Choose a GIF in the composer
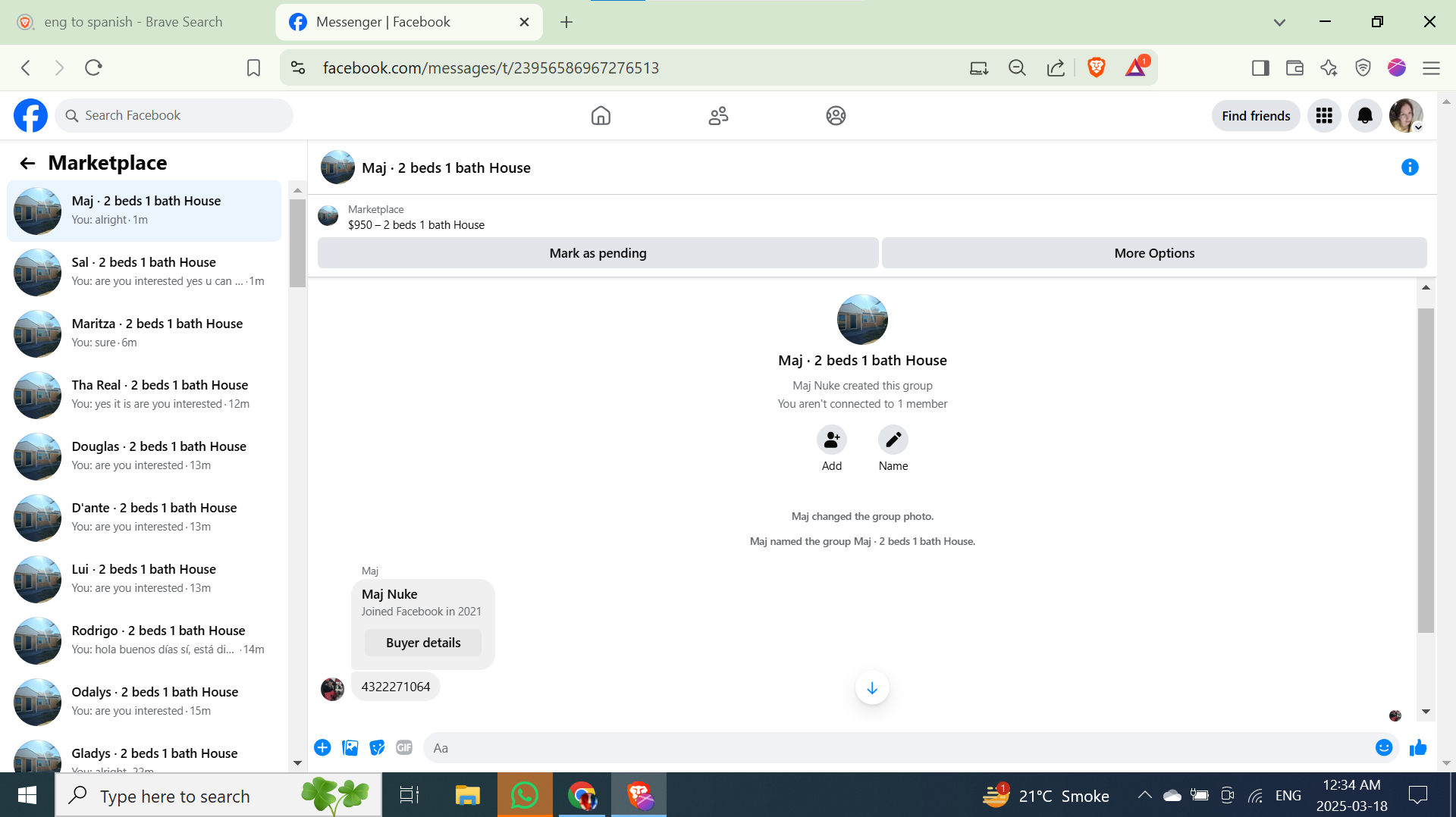This screenshot has width=1456, height=817. coord(404,748)
